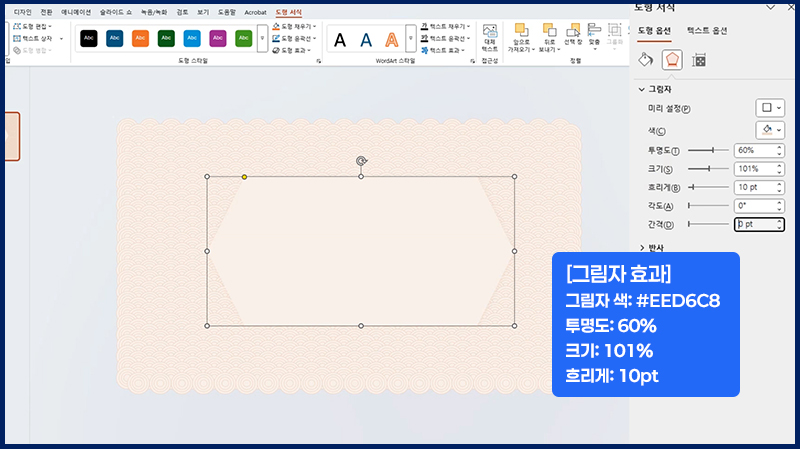800x449 pixels.
Task: Adjust the 투명도 slider
Action: (708, 150)
